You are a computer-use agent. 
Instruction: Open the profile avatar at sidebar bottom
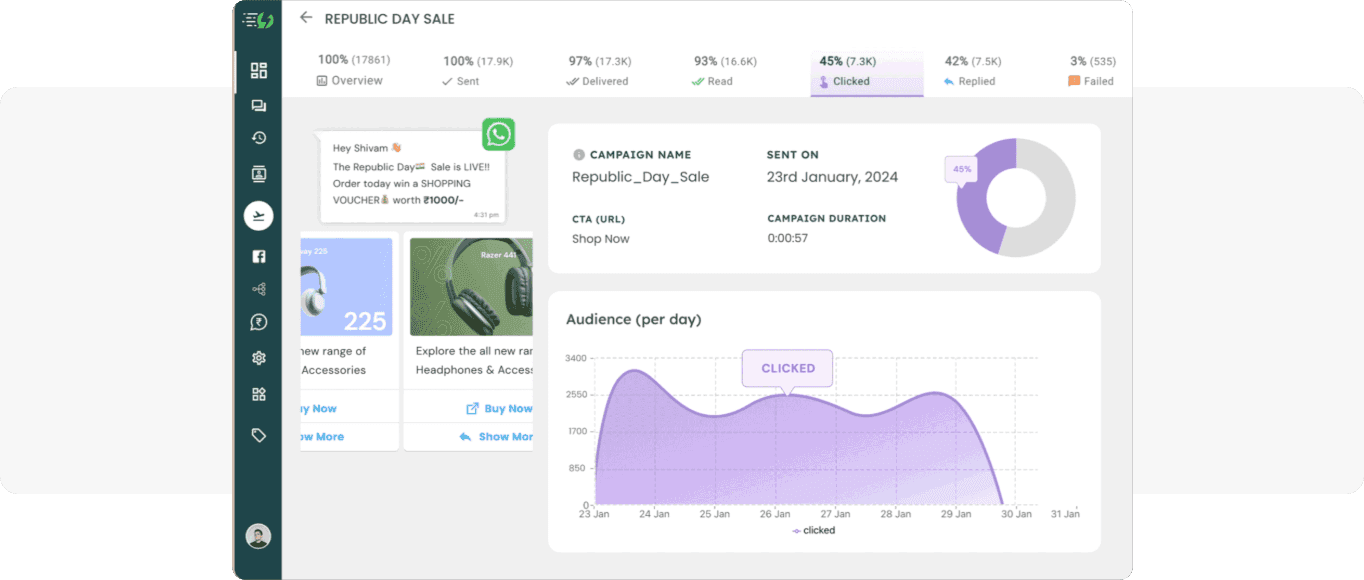tap(257, 536)
